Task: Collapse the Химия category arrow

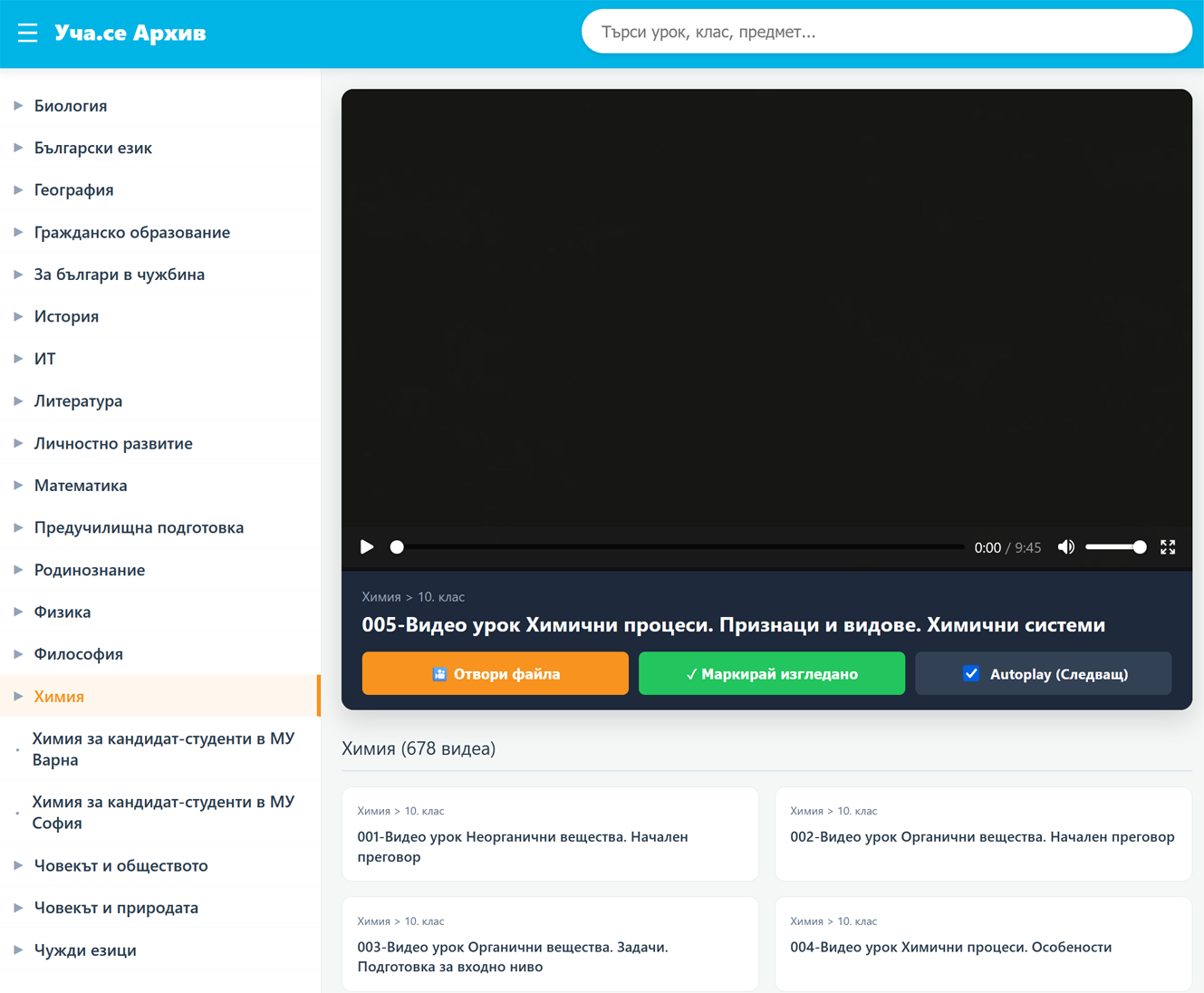Action: click(x=18, y=696)
